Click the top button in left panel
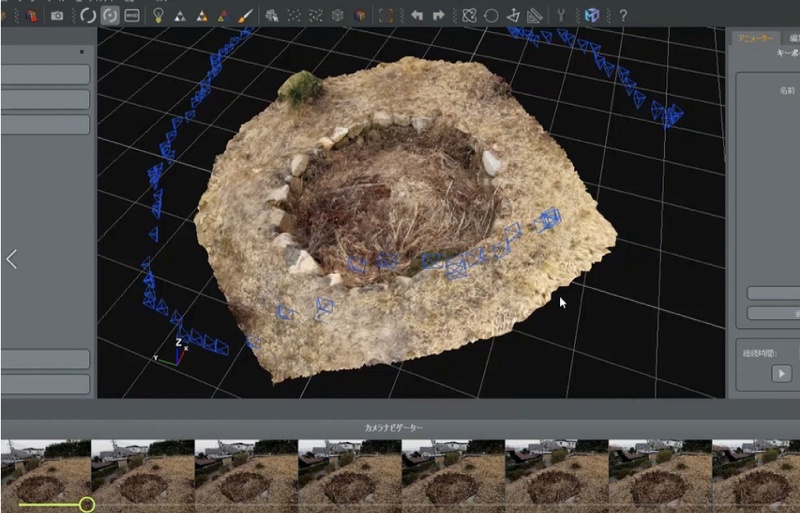800x513 pixels. [x=45, y=75]
